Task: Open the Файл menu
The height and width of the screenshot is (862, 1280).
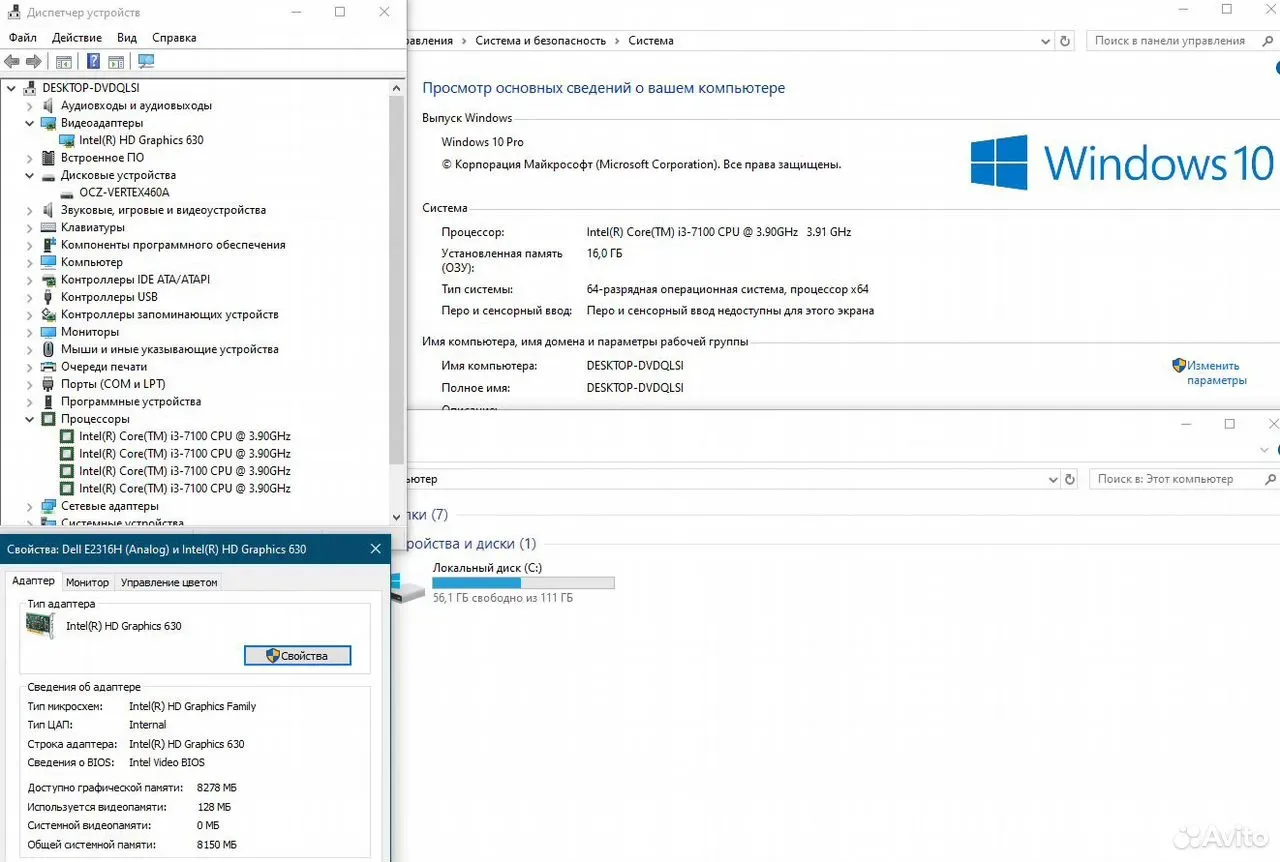Action: (x=22, y=38)
